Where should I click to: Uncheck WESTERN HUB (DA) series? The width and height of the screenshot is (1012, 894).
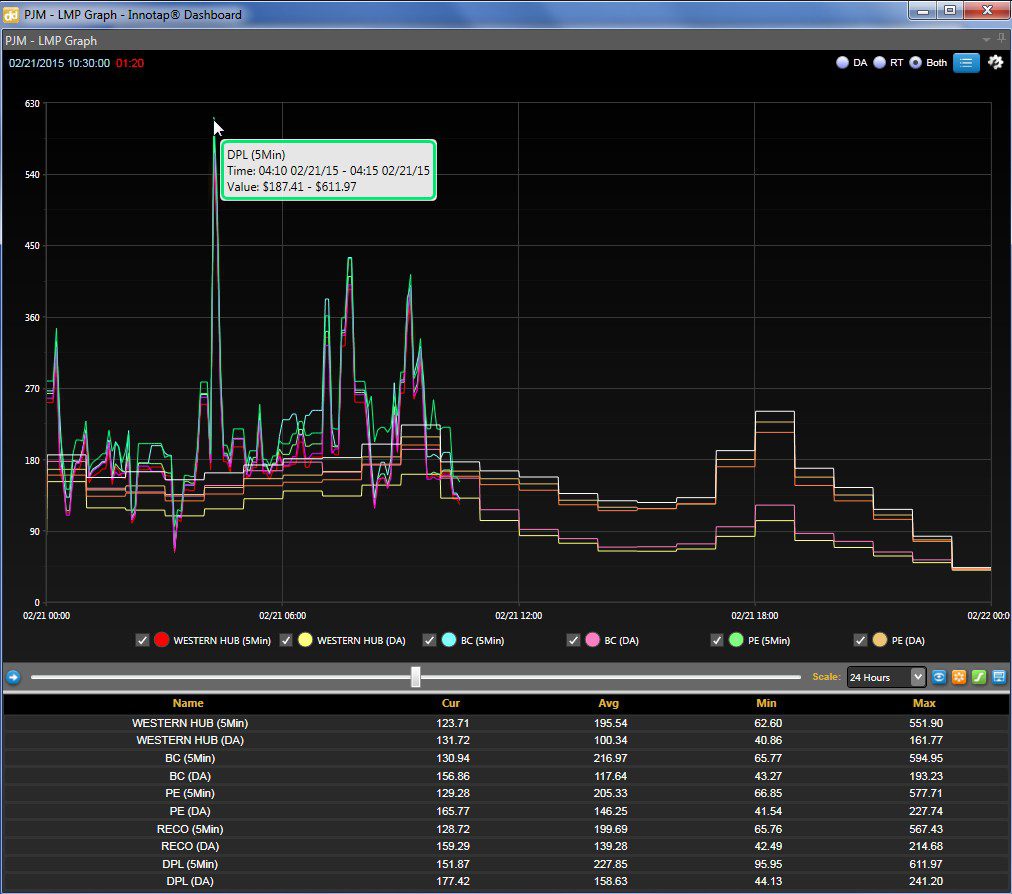coord(286,640)
